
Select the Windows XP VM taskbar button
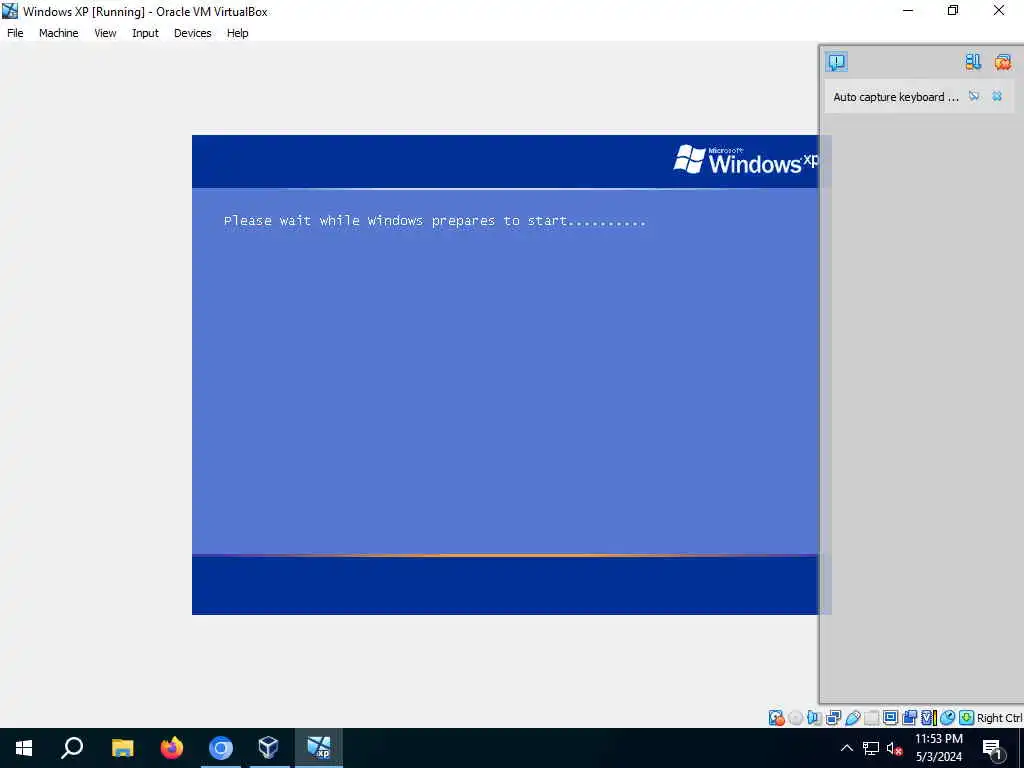coord(319,748)
